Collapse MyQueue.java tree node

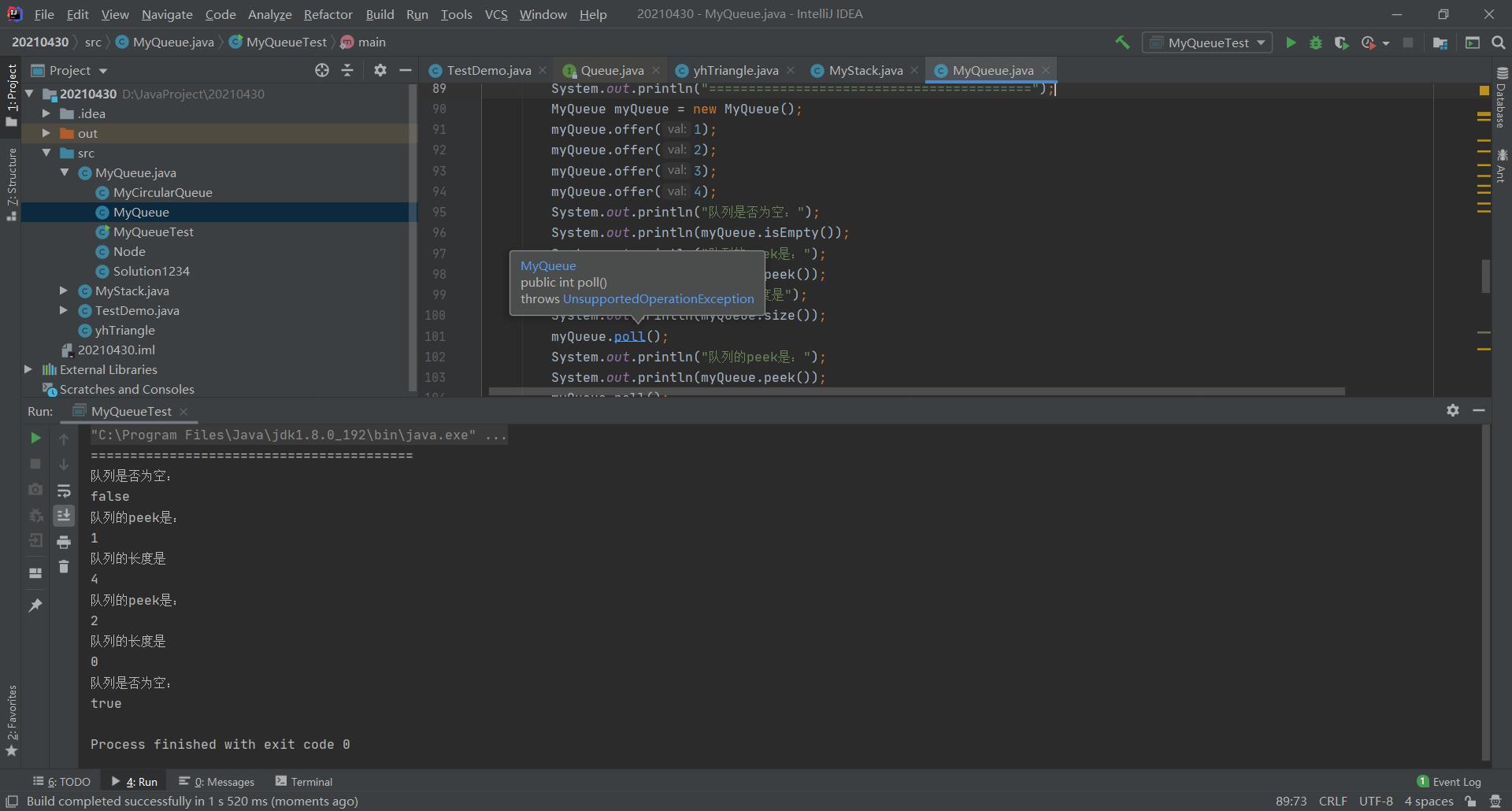point(65,172)
